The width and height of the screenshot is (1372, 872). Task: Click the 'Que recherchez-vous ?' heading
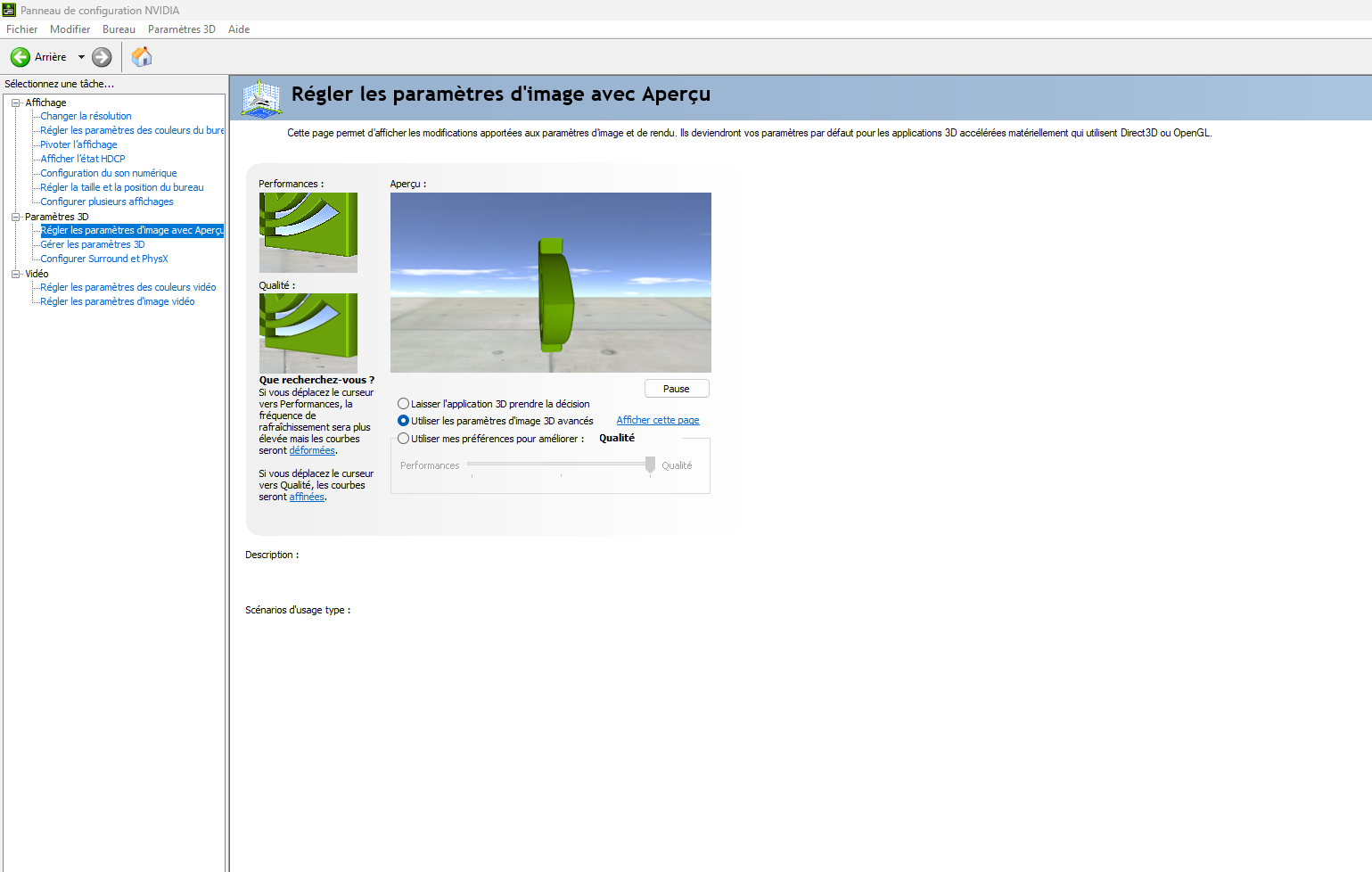coord(316,380)
